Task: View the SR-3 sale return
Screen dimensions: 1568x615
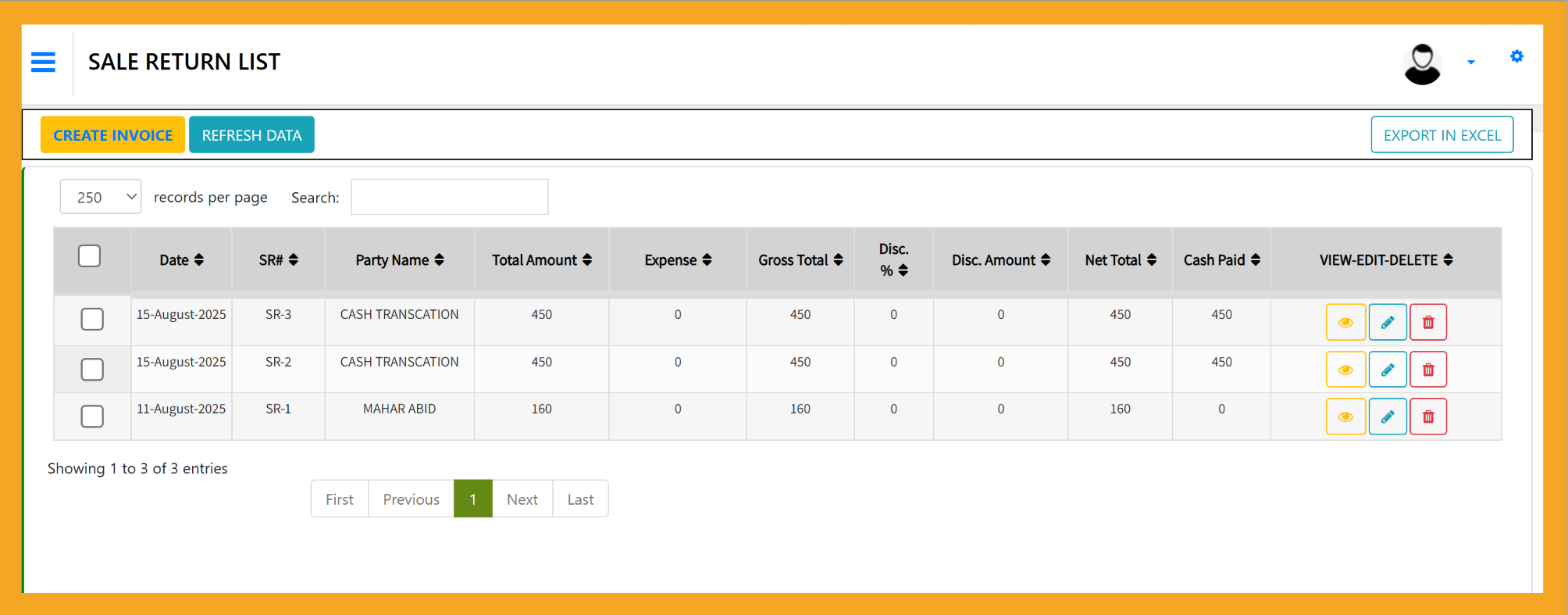Action: 1345,322
